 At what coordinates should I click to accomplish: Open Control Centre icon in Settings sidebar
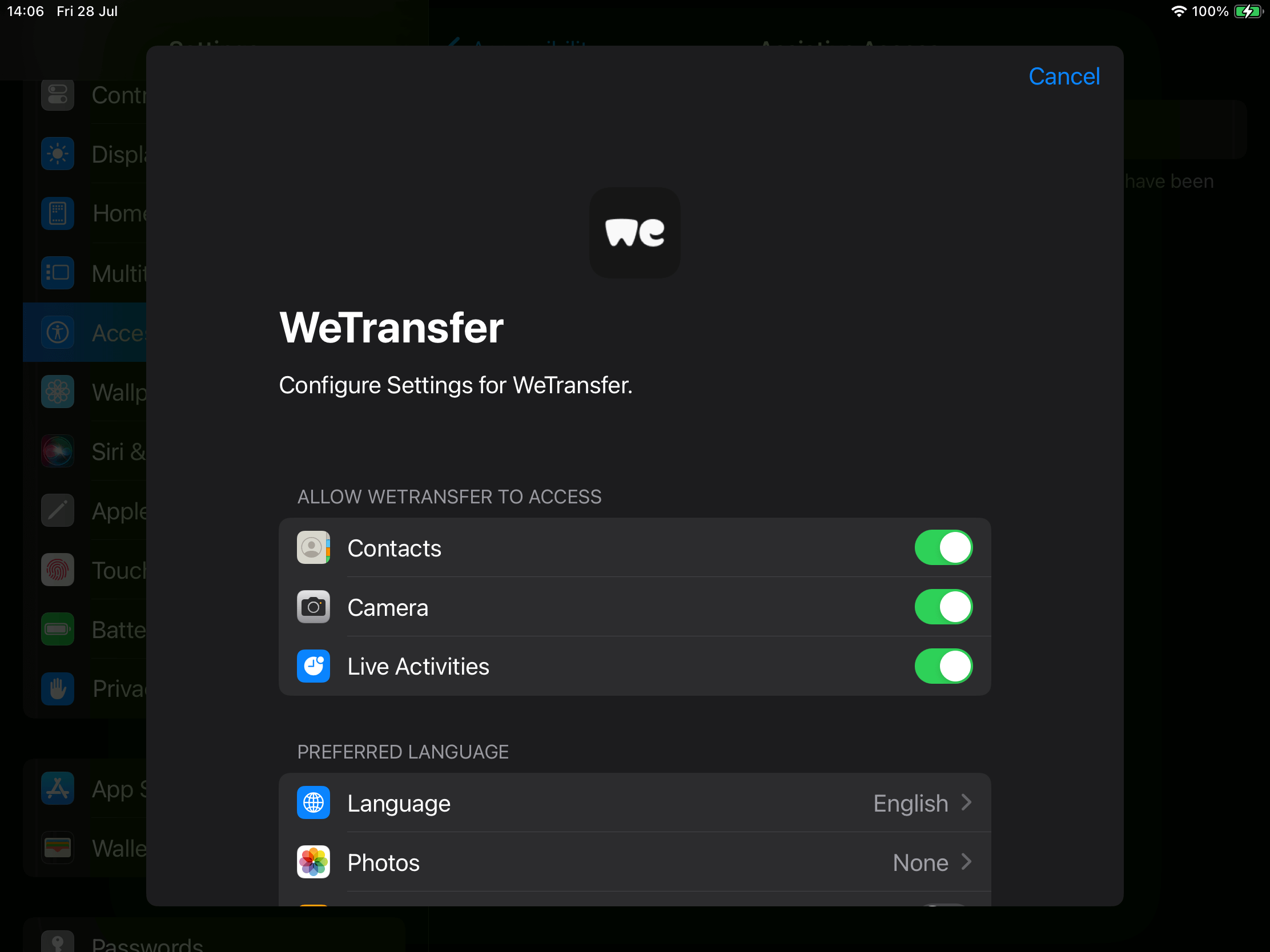click(x=58, y=94)
